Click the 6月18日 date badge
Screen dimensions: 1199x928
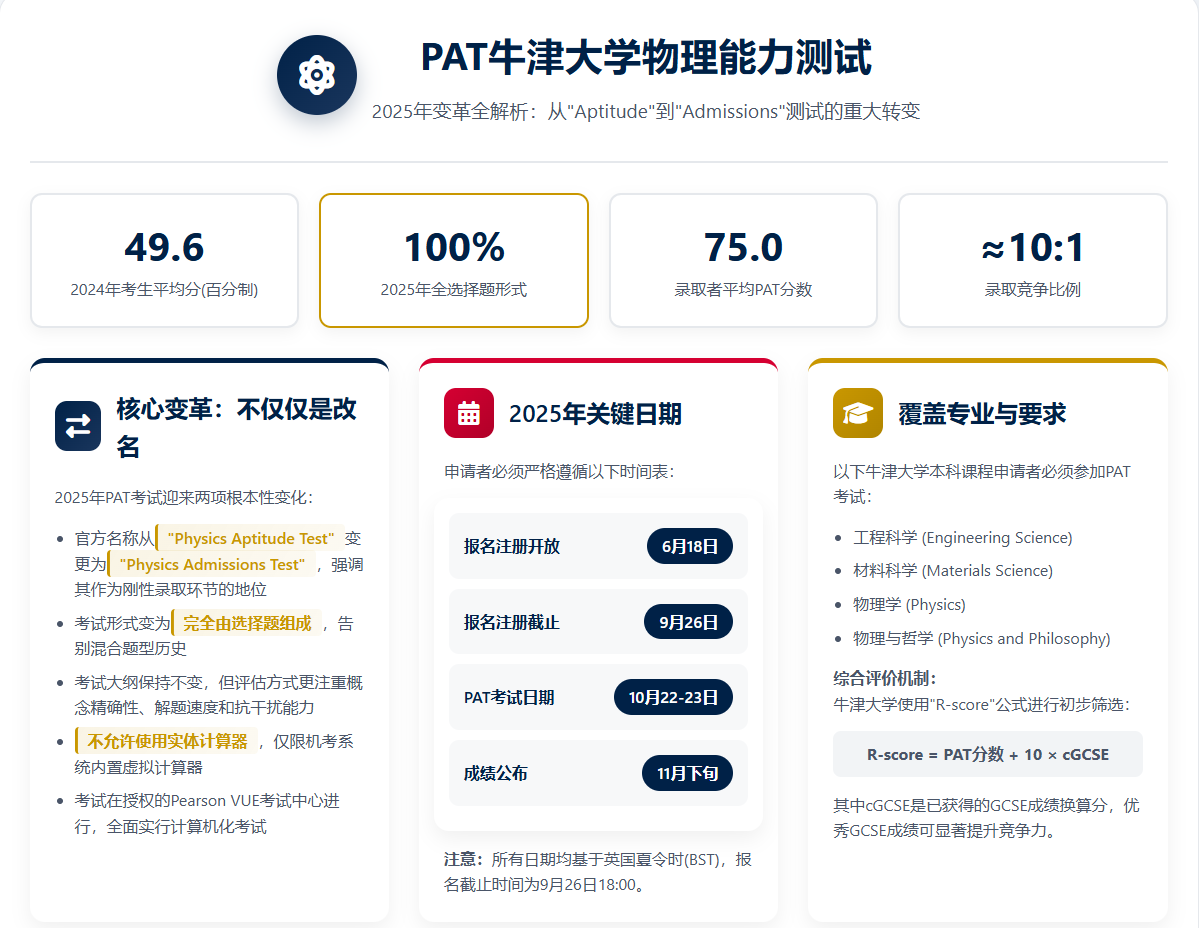point(689,546)
